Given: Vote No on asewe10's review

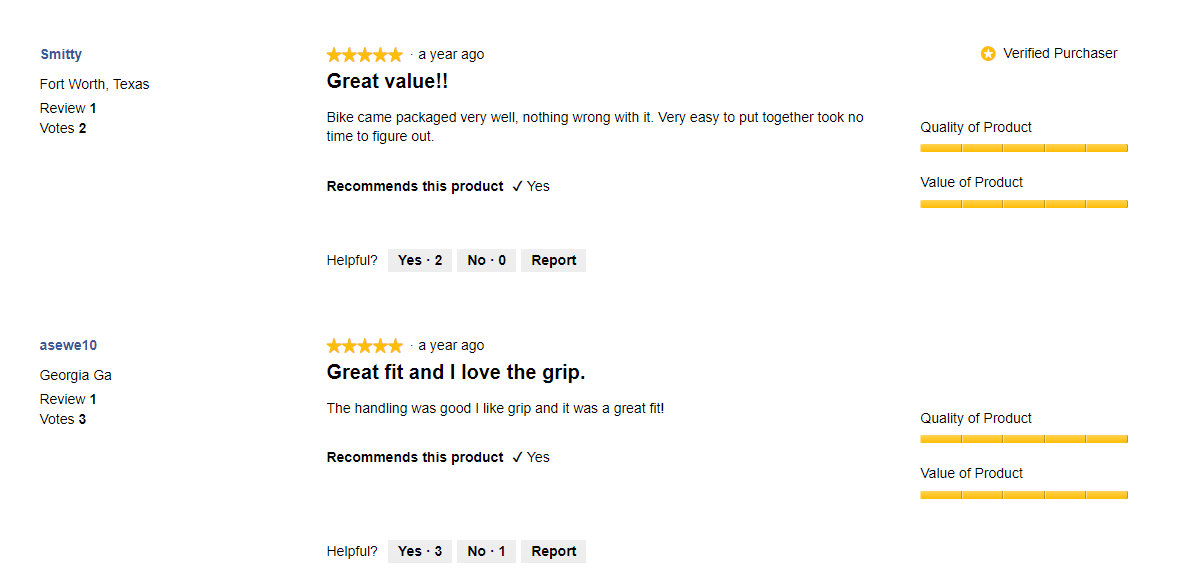Looking at the screenshot, I should (x=487, y=551).
